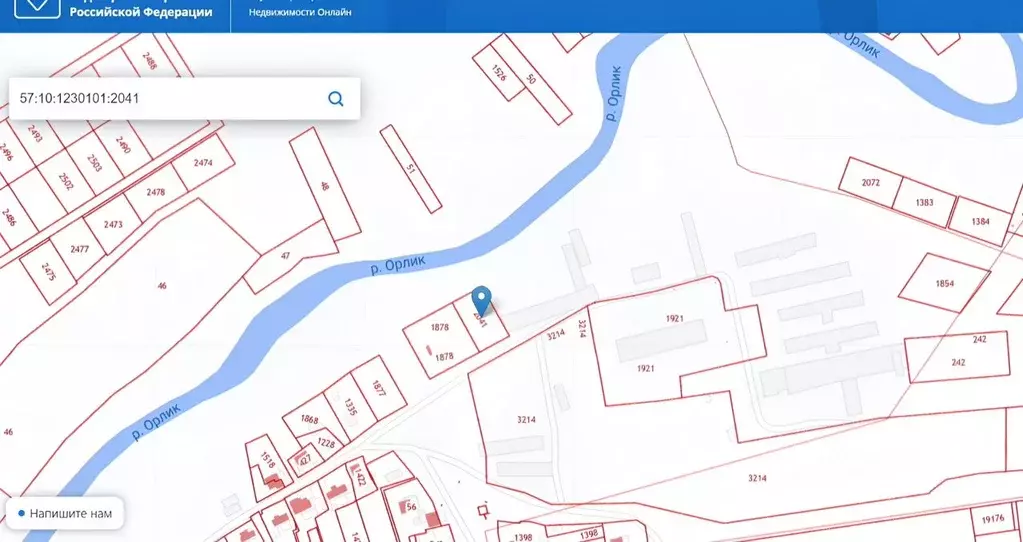This screenshot has height=542, width=1023.
Task: Select parcel labeled 50
Action: click(530, 80)
